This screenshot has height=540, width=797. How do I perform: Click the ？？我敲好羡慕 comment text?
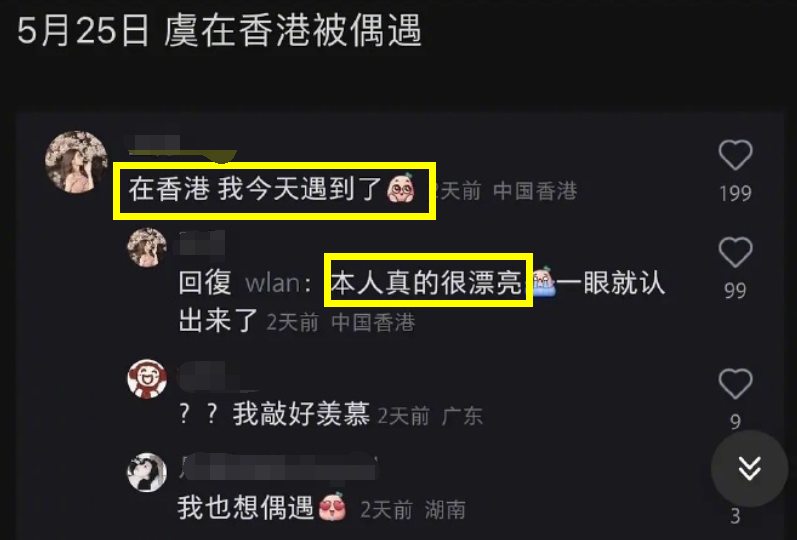[274, 414]
